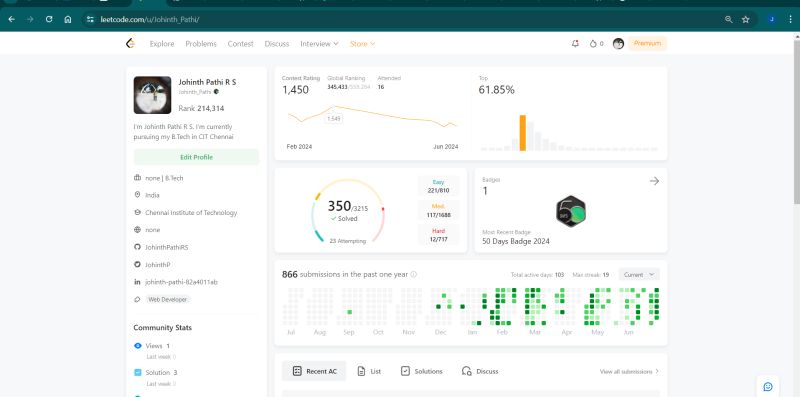Select the Recent AC tab
Image resolution: width=800 pixels, height=397 pixels.
(x=314, y=371)
